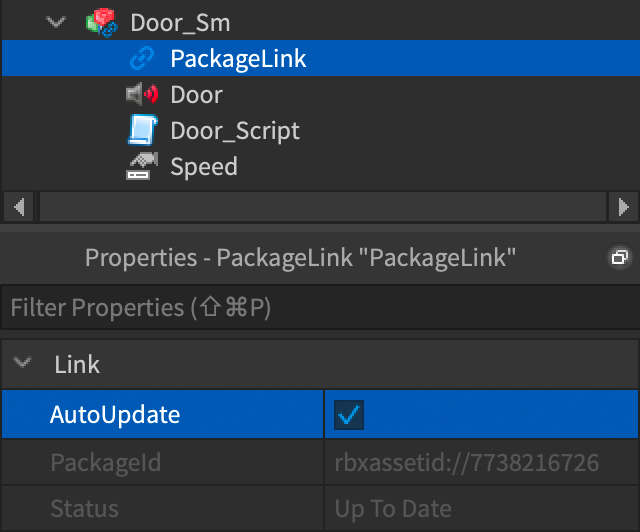Click the Door_Script script icon
The width and height of the screenshot is (640, 532).
[x=142, y=130]
